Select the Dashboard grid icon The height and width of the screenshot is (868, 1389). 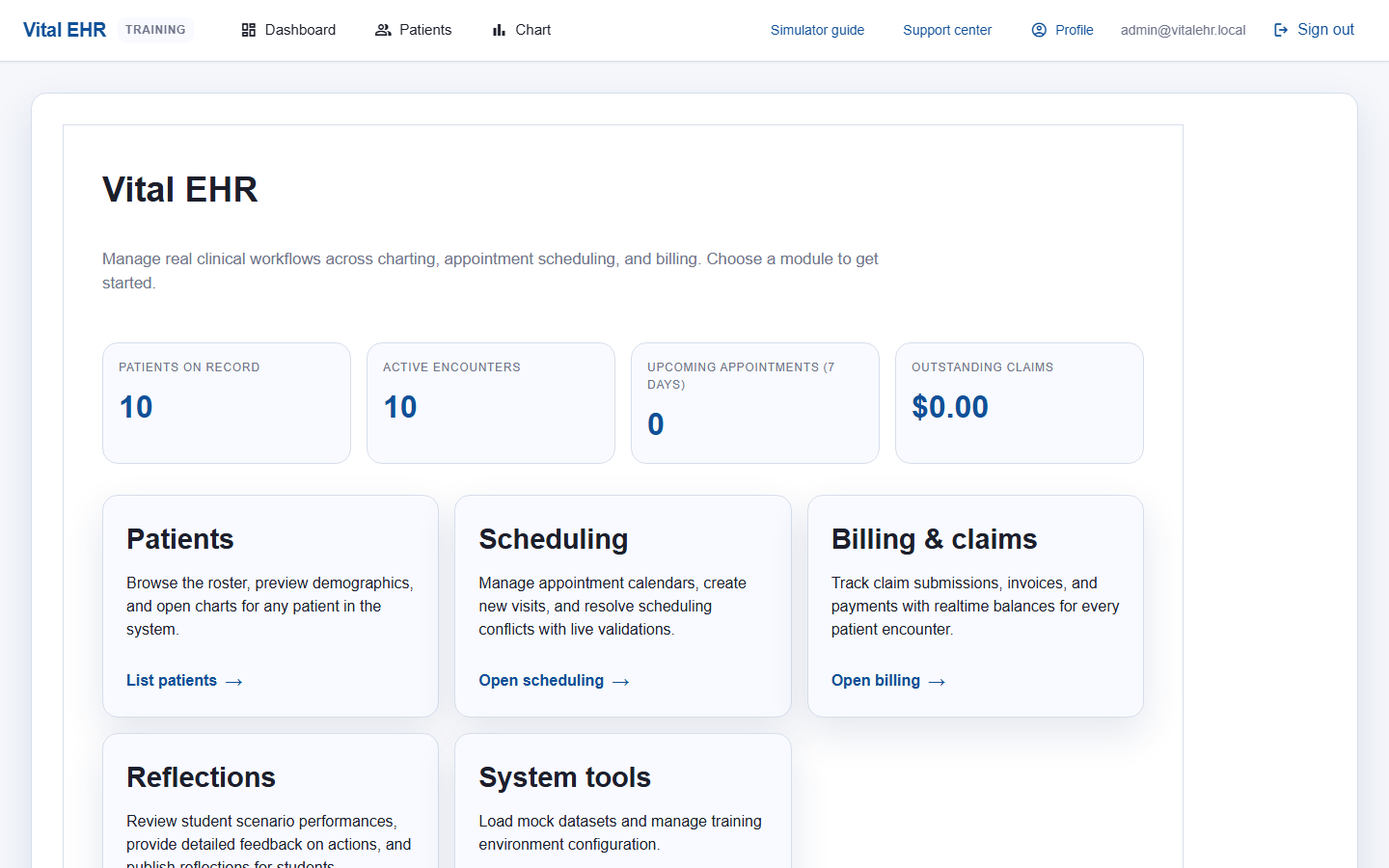[x=249, y=30]
